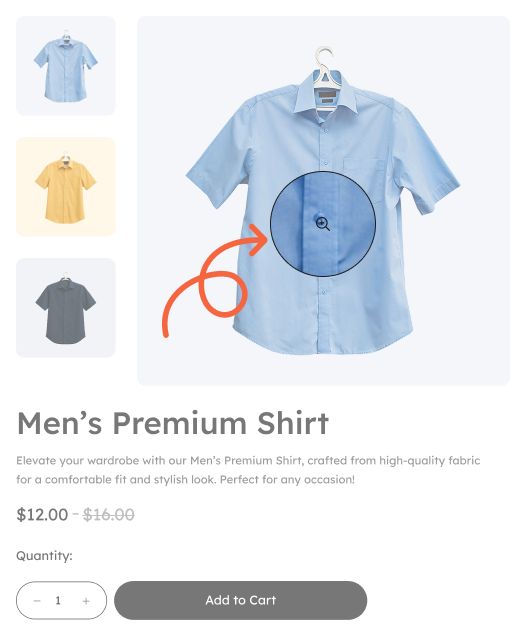Decrease quantity with the minus icon

(37, 600)
